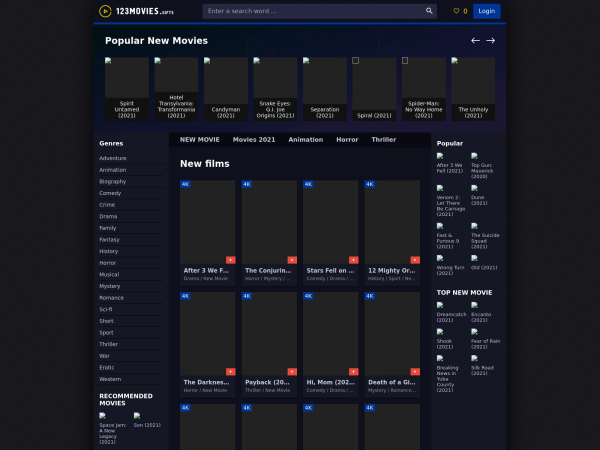
Task: Open the Thriller tab
Action: pos(383,140)
